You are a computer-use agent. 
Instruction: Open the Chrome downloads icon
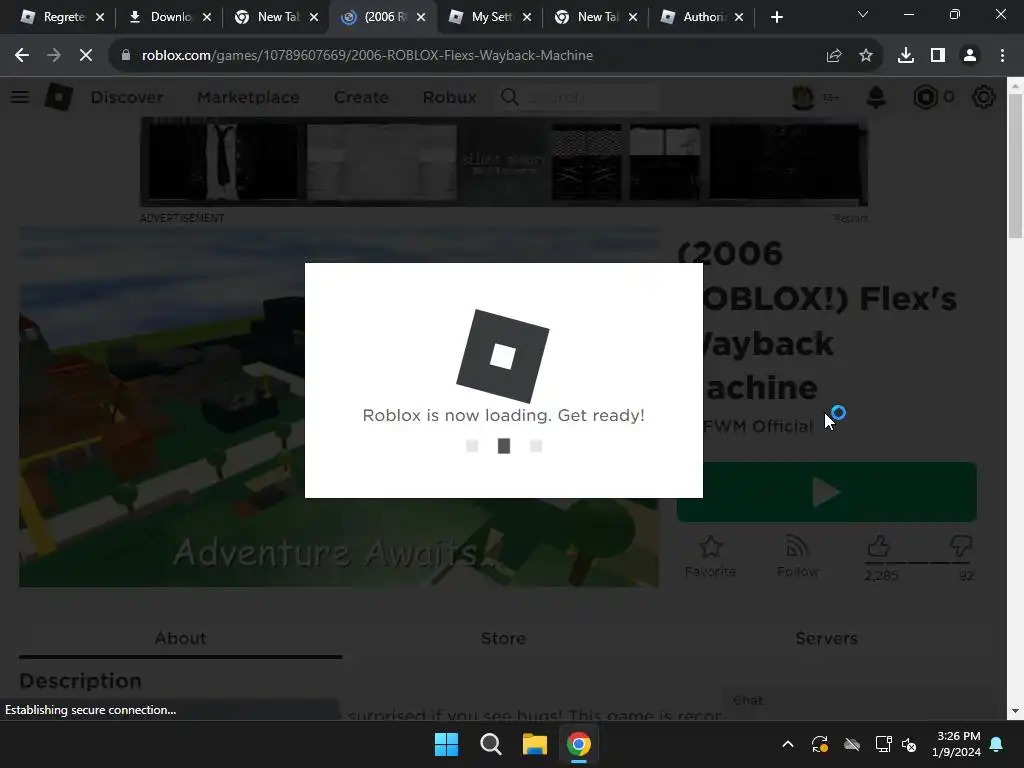(x=906, y=56)
